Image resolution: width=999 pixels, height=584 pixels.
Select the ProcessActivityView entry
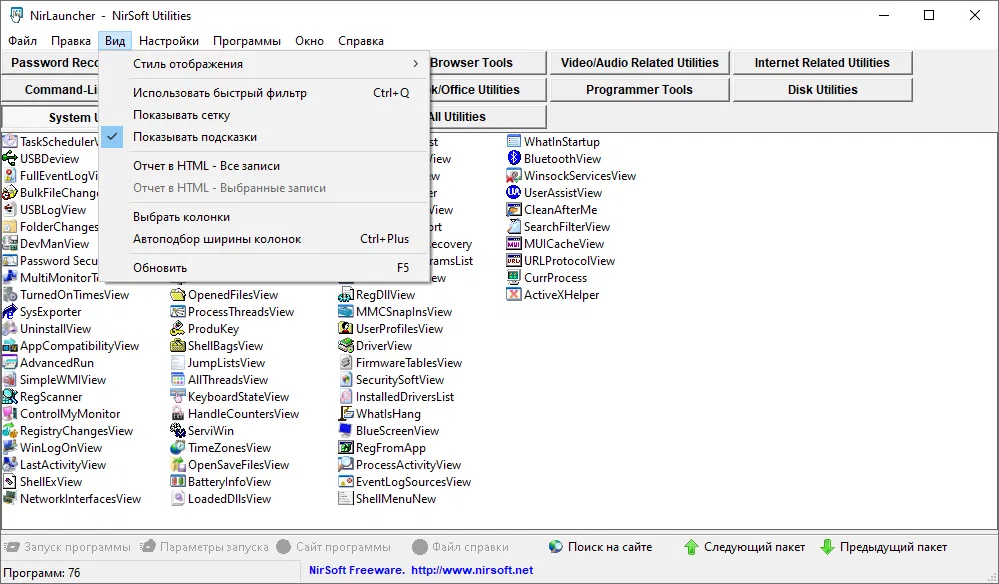[x=400, y=465]
